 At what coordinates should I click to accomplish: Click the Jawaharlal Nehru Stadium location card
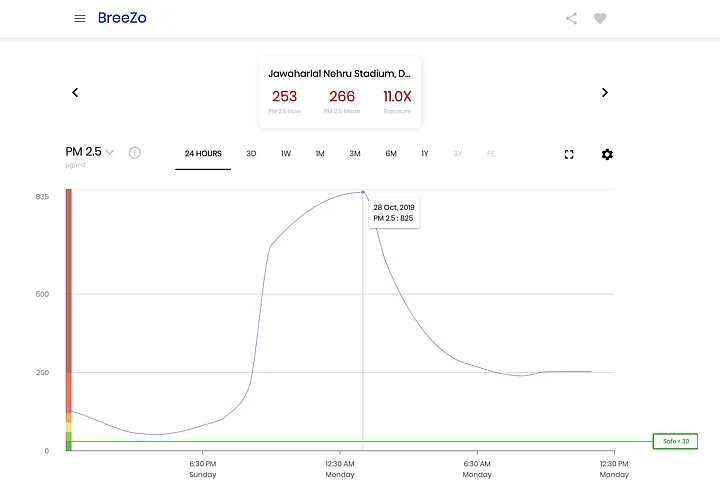(x=340, y=93)
